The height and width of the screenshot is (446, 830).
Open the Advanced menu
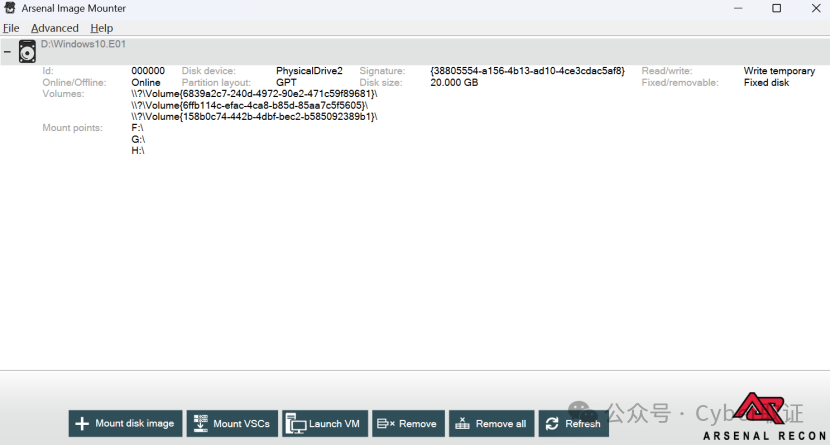(55, 28)
